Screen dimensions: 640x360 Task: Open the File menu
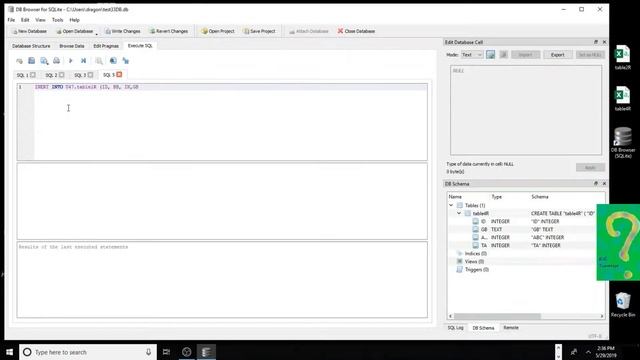[x=11, y=20]
